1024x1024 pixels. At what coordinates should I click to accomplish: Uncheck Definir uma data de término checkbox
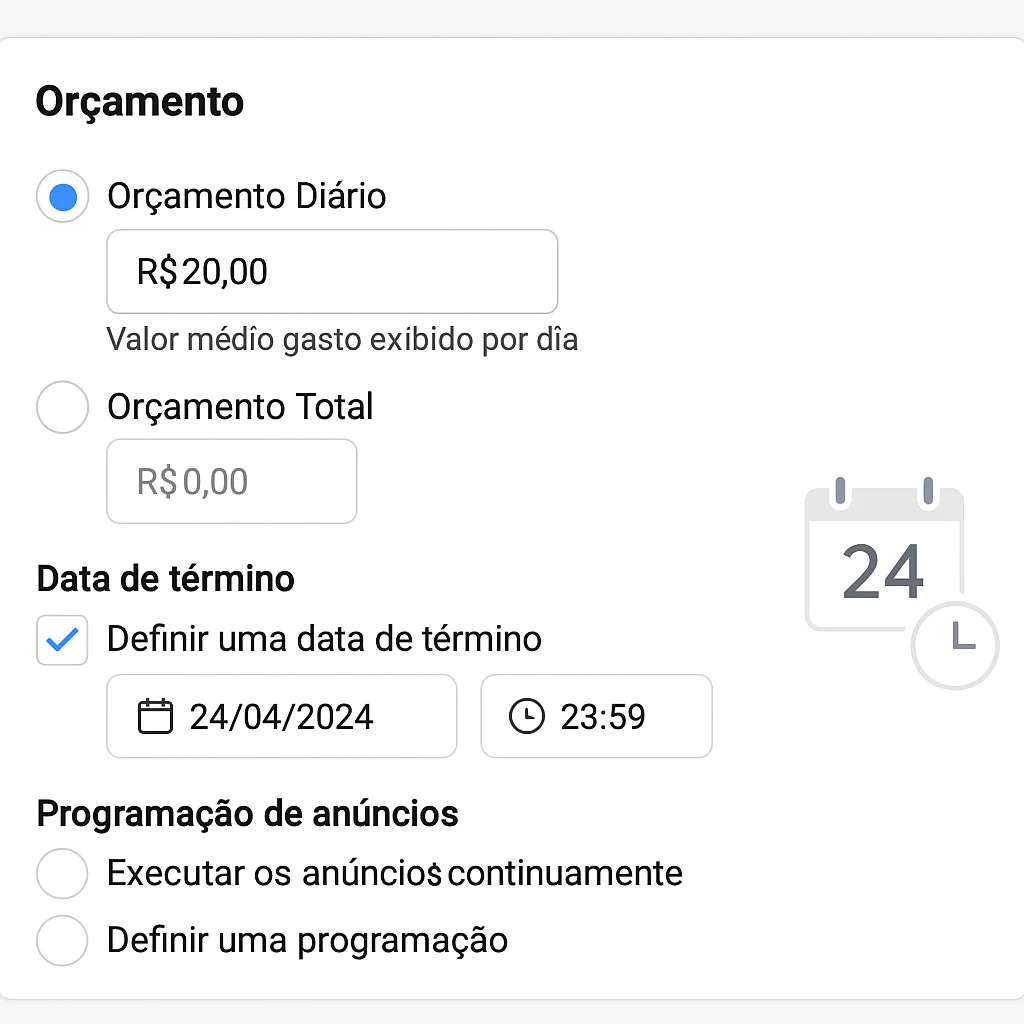(62, 640)
